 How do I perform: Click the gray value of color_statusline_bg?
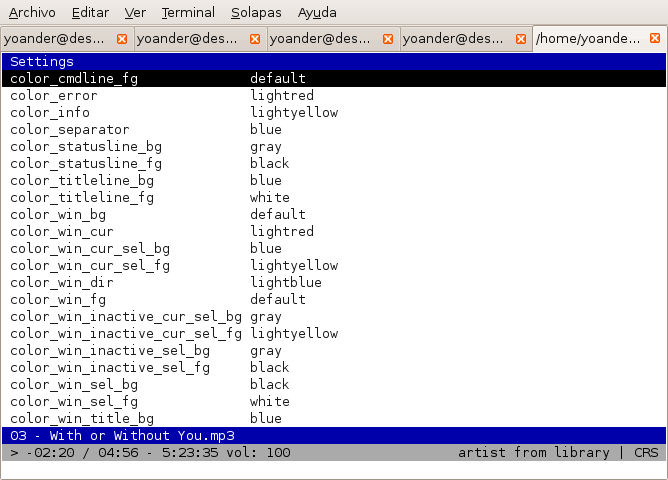tap(266, 147)
